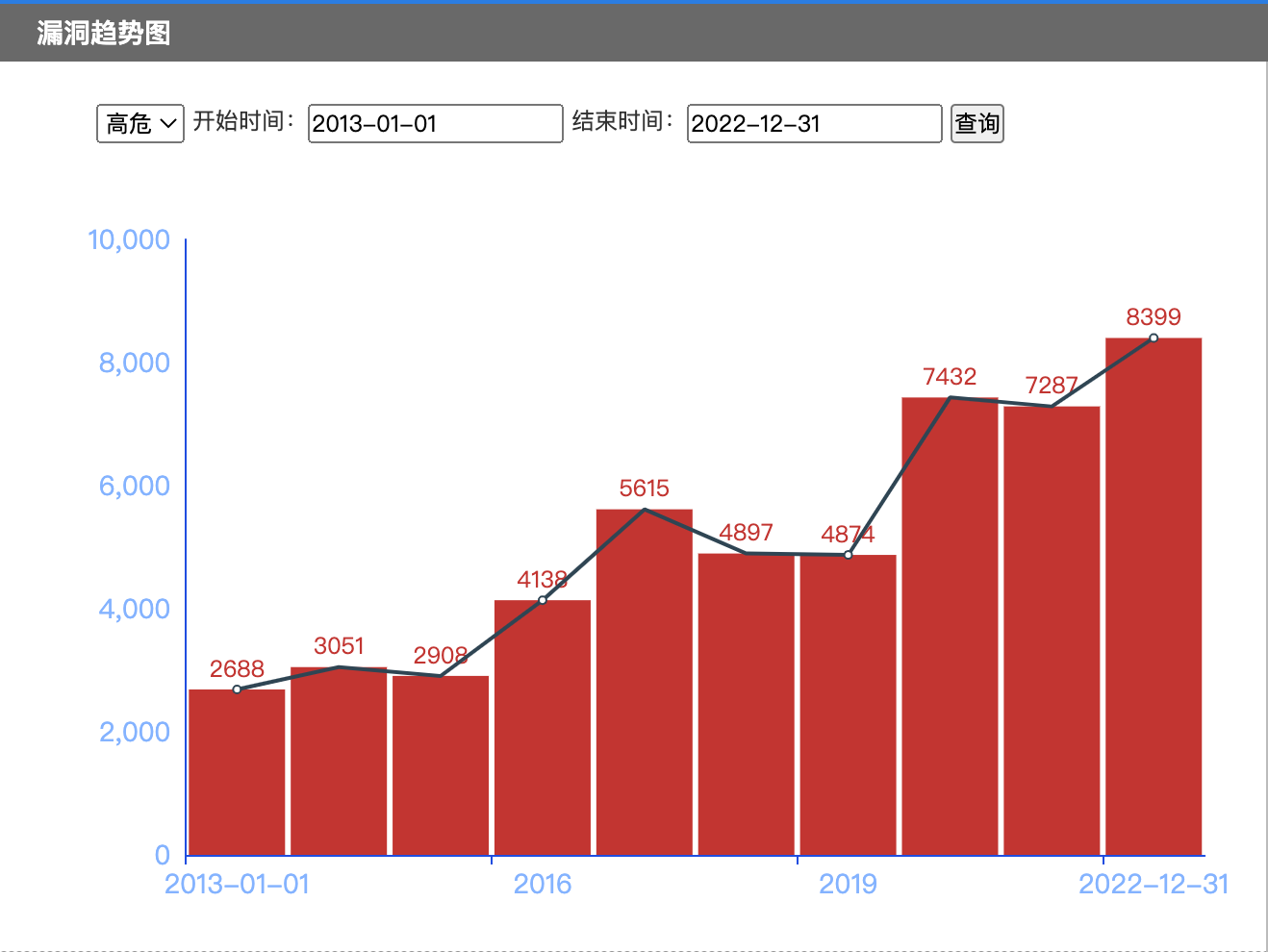Click the 10,000 y-axis label
The height and width of the screenshot is (952, 1268).
click(x=129, y=239)
